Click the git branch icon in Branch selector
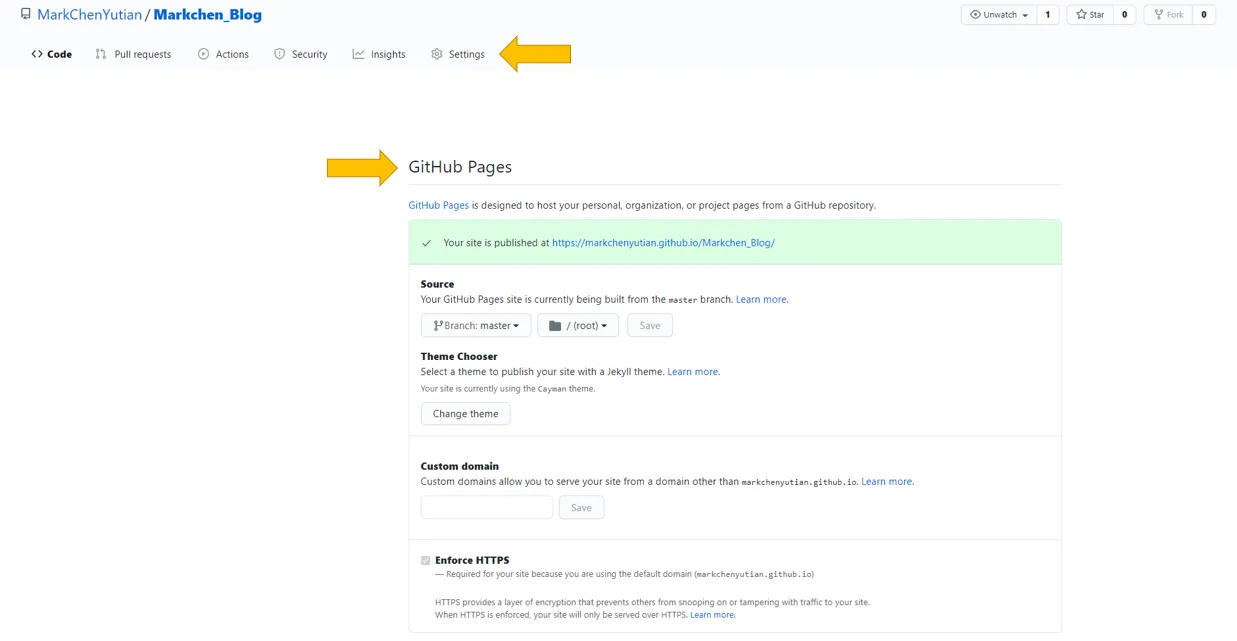Image resolution: width=1237 pixels, height=641 pixels. 438,326
